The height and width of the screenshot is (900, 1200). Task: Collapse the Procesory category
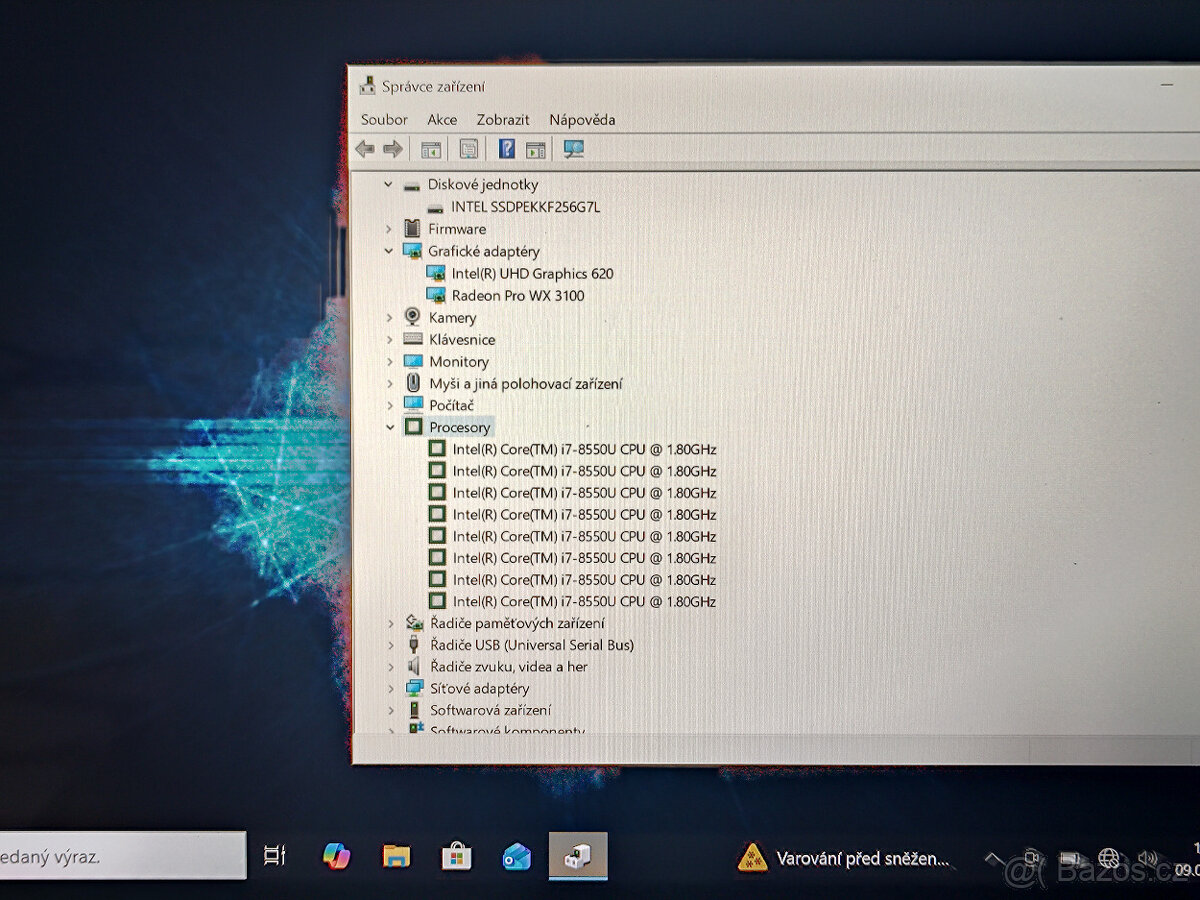[389, 426]
